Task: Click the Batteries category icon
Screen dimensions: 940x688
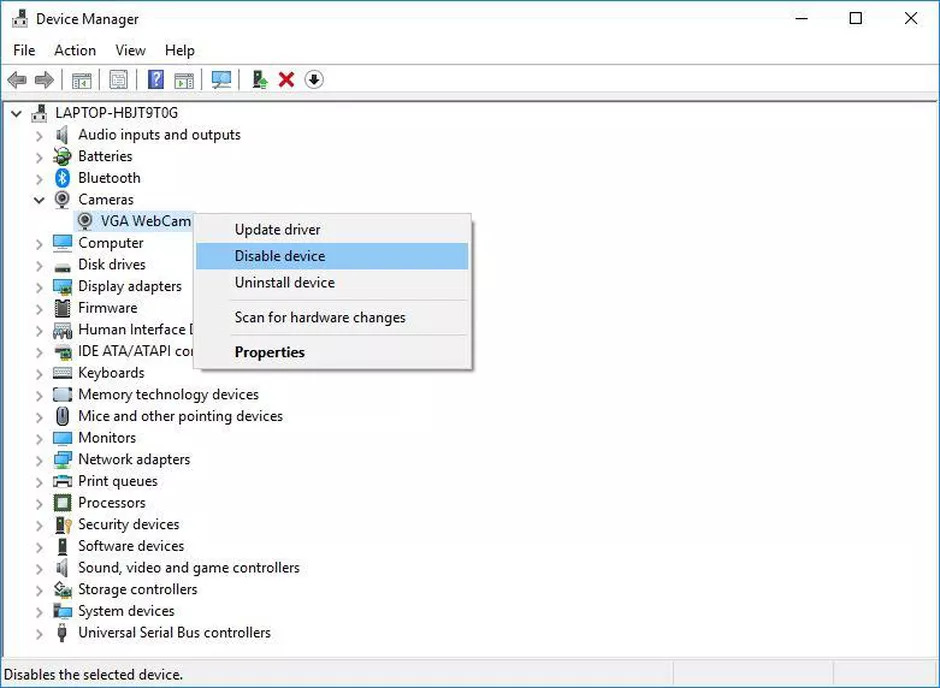Action: tap(62, 156)
